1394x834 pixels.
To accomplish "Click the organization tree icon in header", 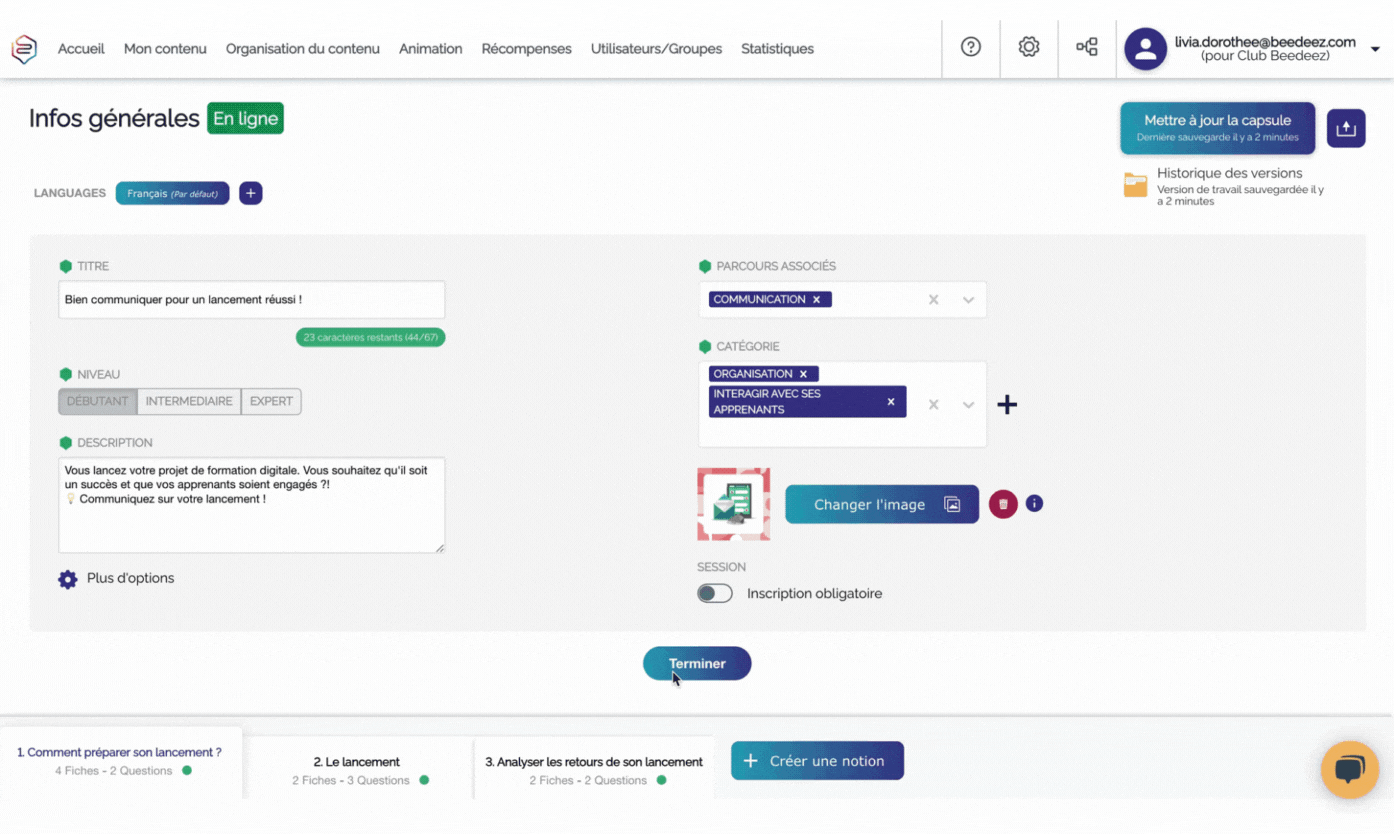I will (1086, 47).
